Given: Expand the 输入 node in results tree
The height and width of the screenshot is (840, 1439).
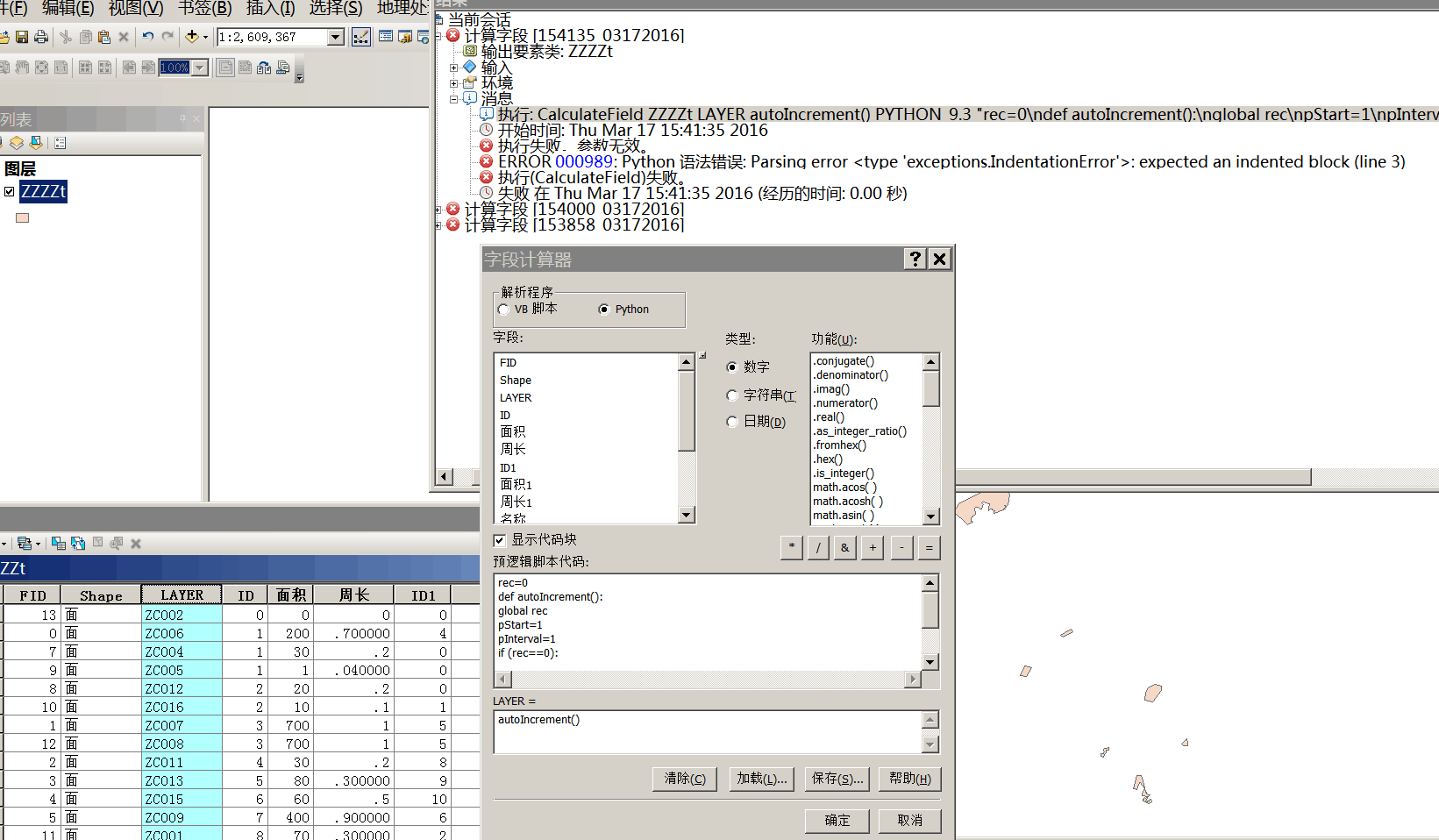Looking at the screenshot, I should 454,68.
